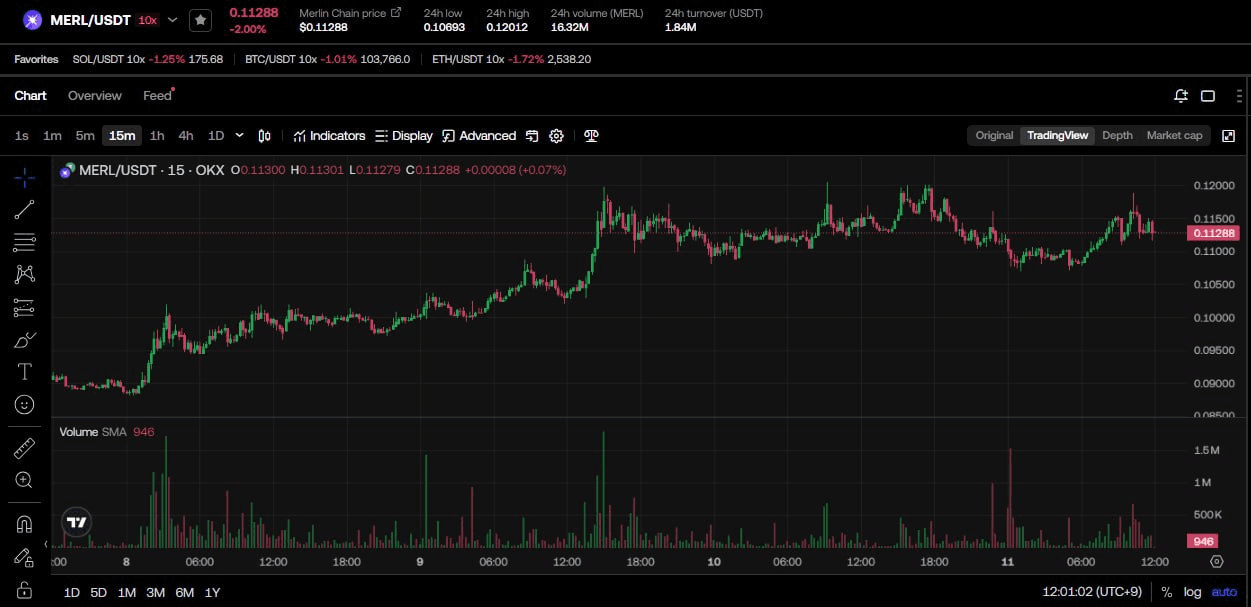Viewport: 1251px width, 607px height.
Task: Switch to the Overview tab
Action: tap(95, 96)
